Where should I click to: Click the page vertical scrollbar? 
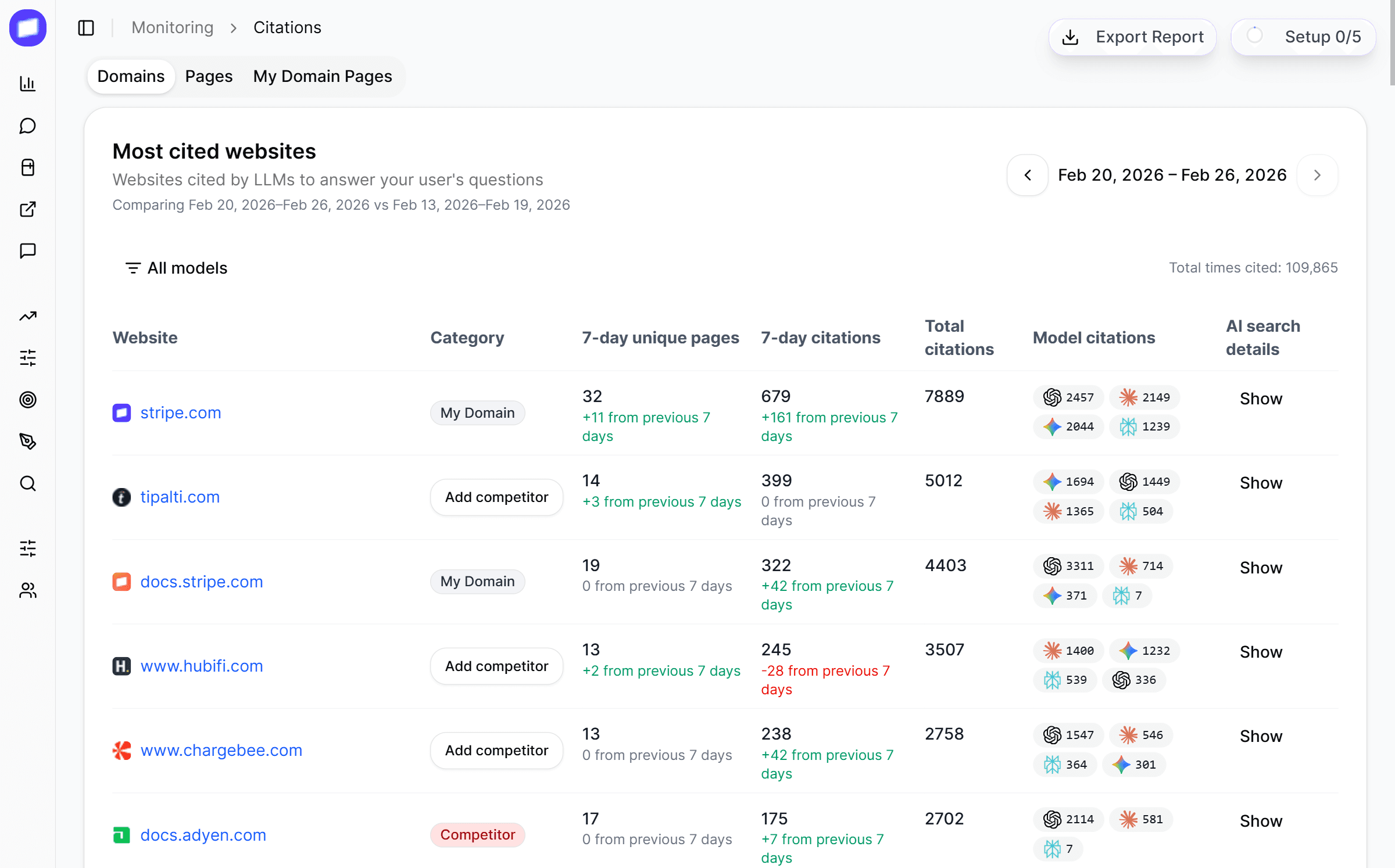(x=1392, y=43)
